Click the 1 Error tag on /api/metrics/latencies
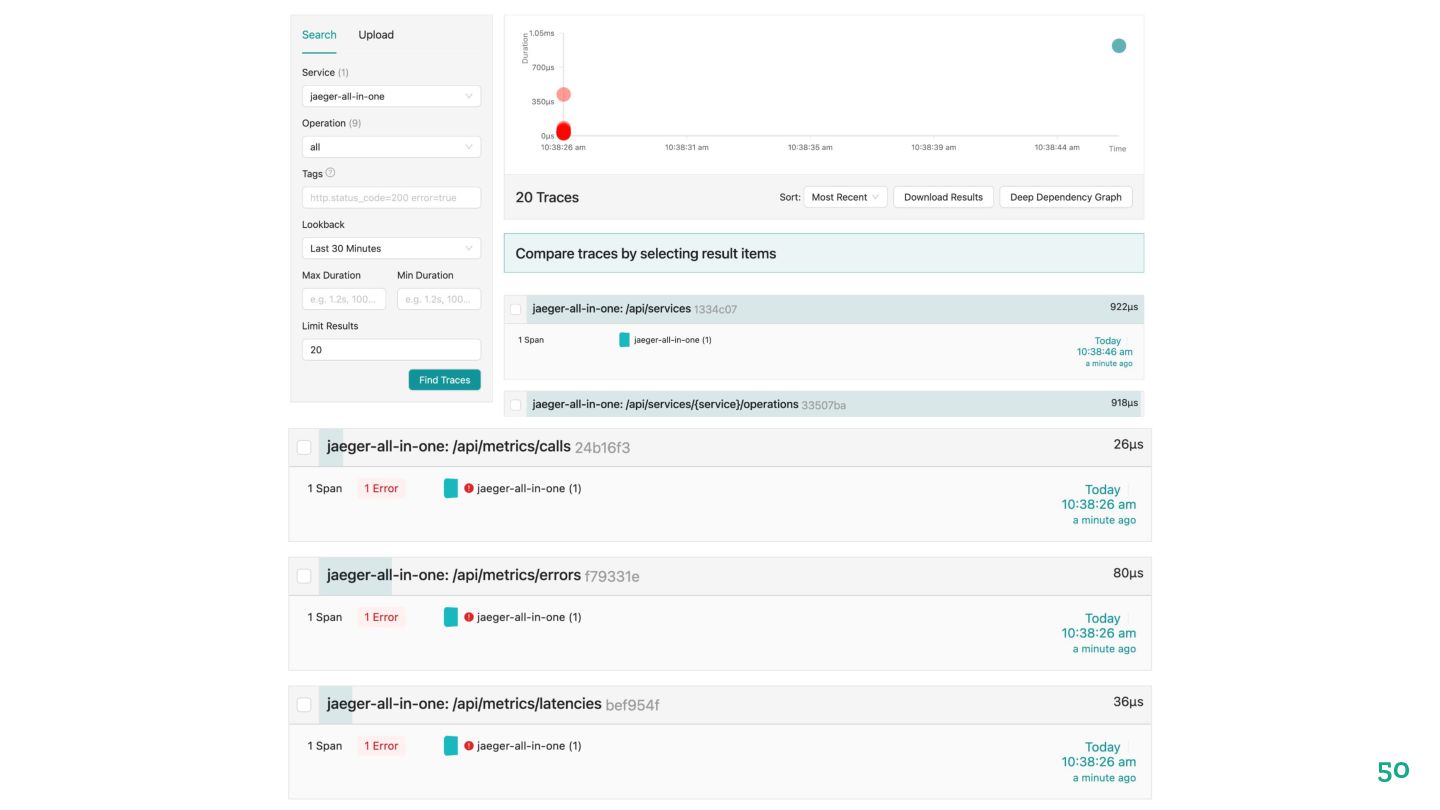The width and height of the screenshot is (1440, 810). 381,746
